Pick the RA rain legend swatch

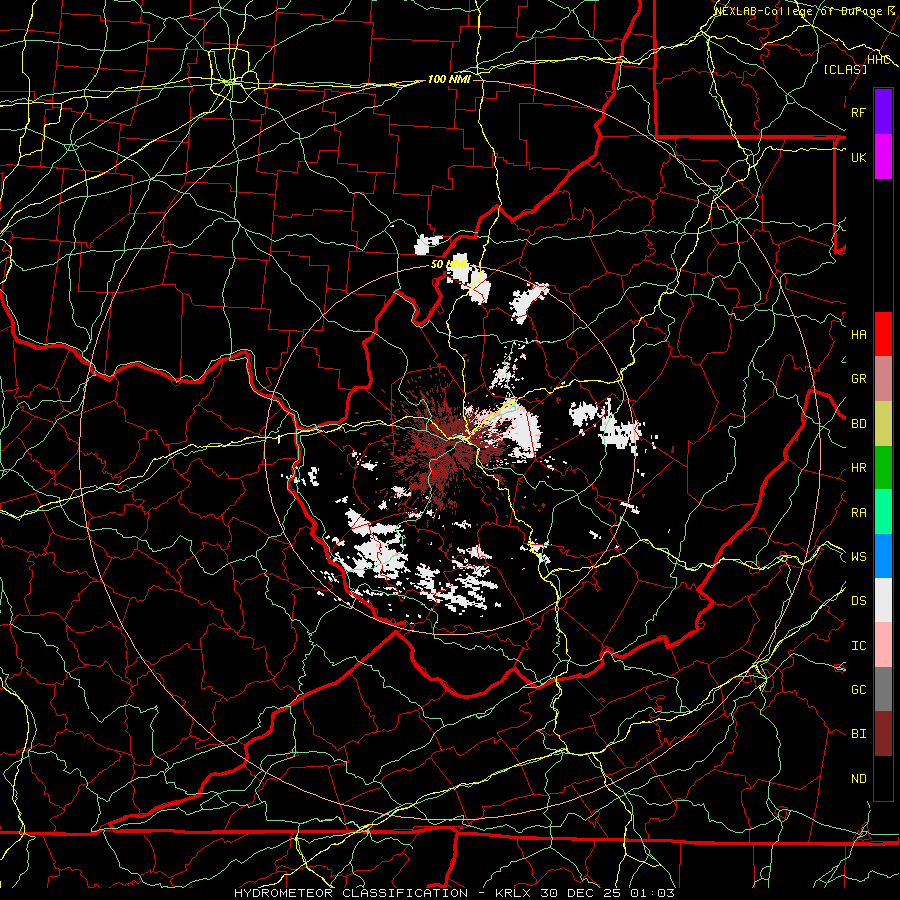(883, 512)
